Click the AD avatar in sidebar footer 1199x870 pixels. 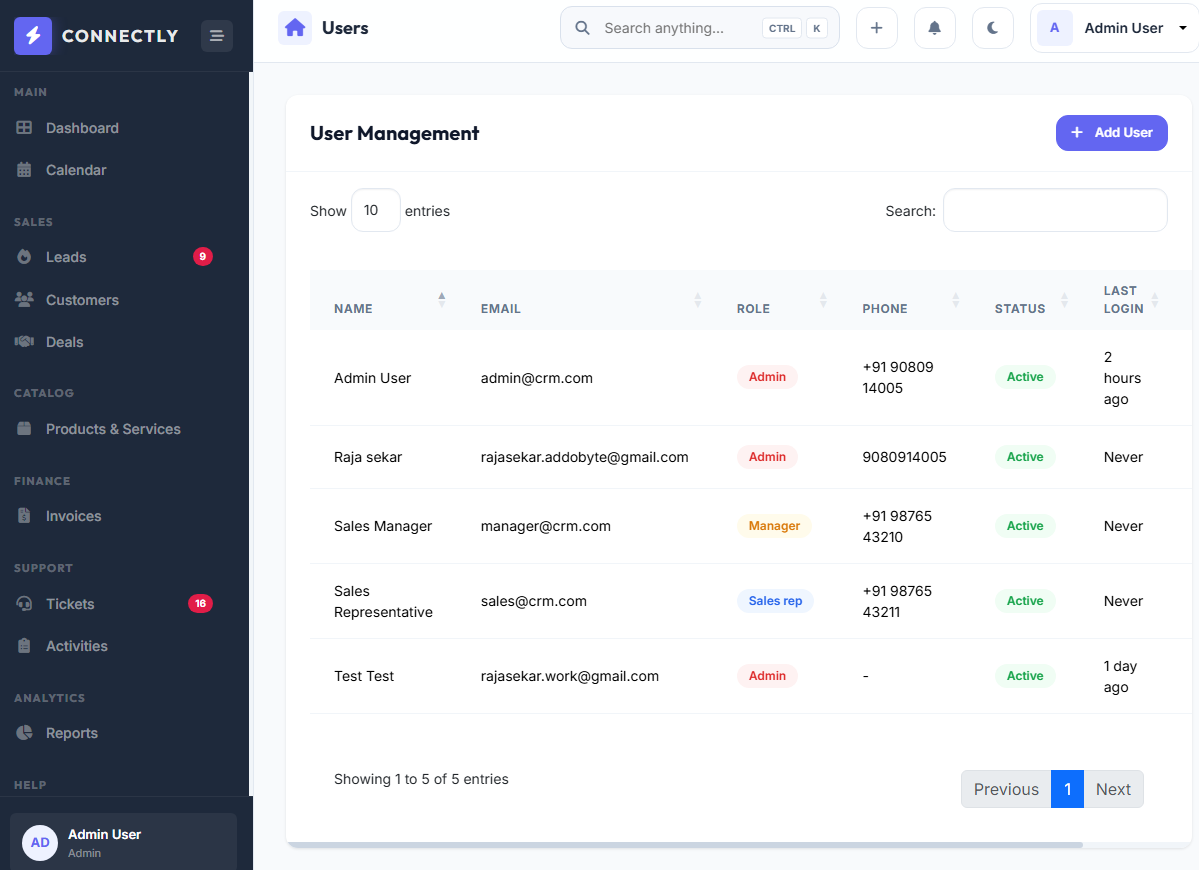coord(40,842)
